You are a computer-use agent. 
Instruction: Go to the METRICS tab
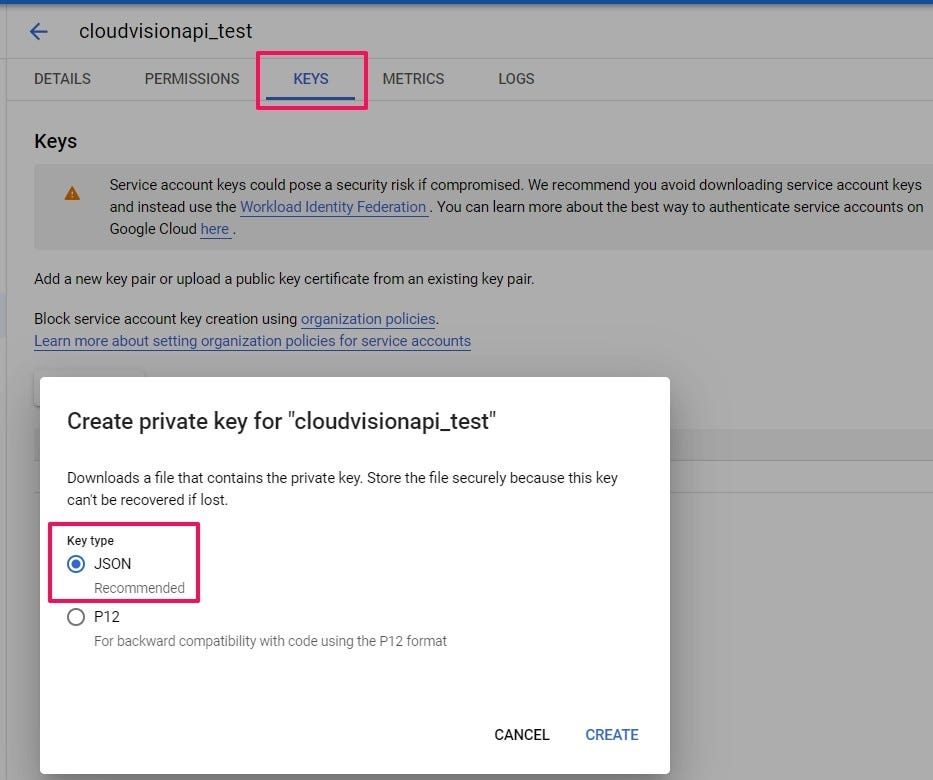(x=413, y=79)
